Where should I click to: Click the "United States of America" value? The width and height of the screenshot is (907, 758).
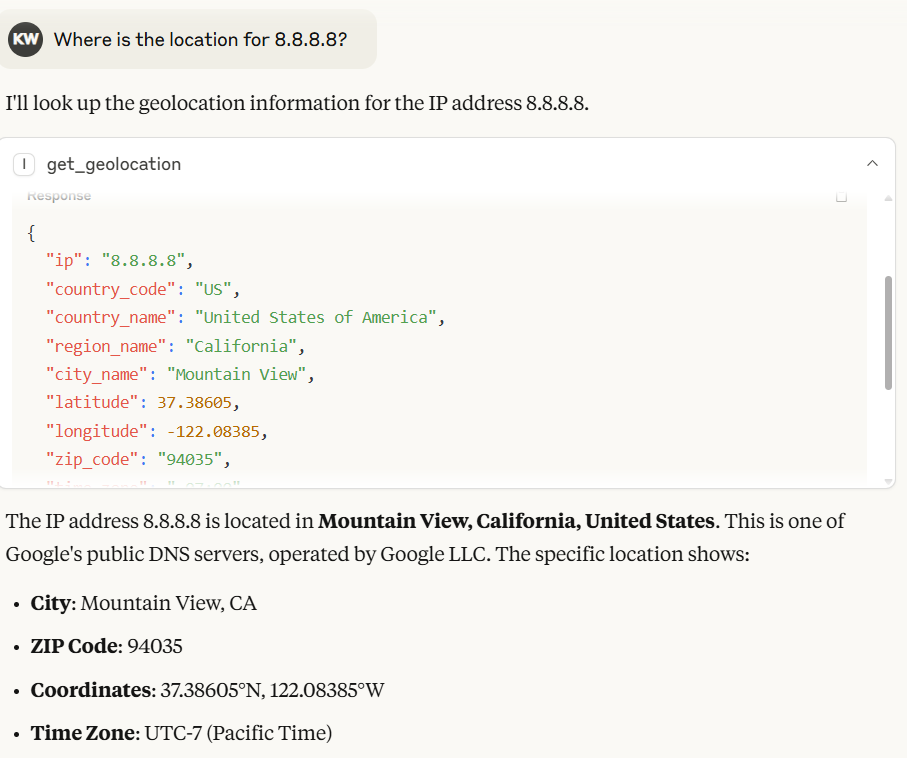coord(316,317)
